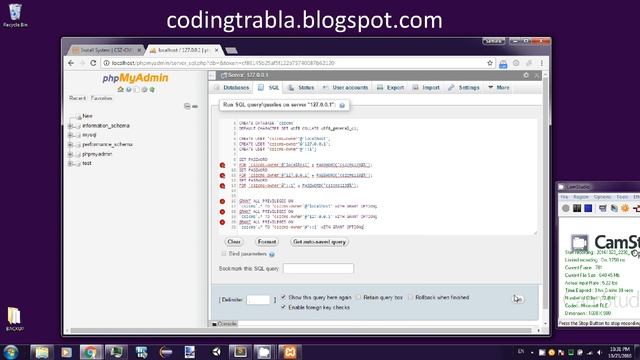Viewport: 640px width, 360px height.
Task: Click Chrome icon in taskbar
Action: coord(90,352)
